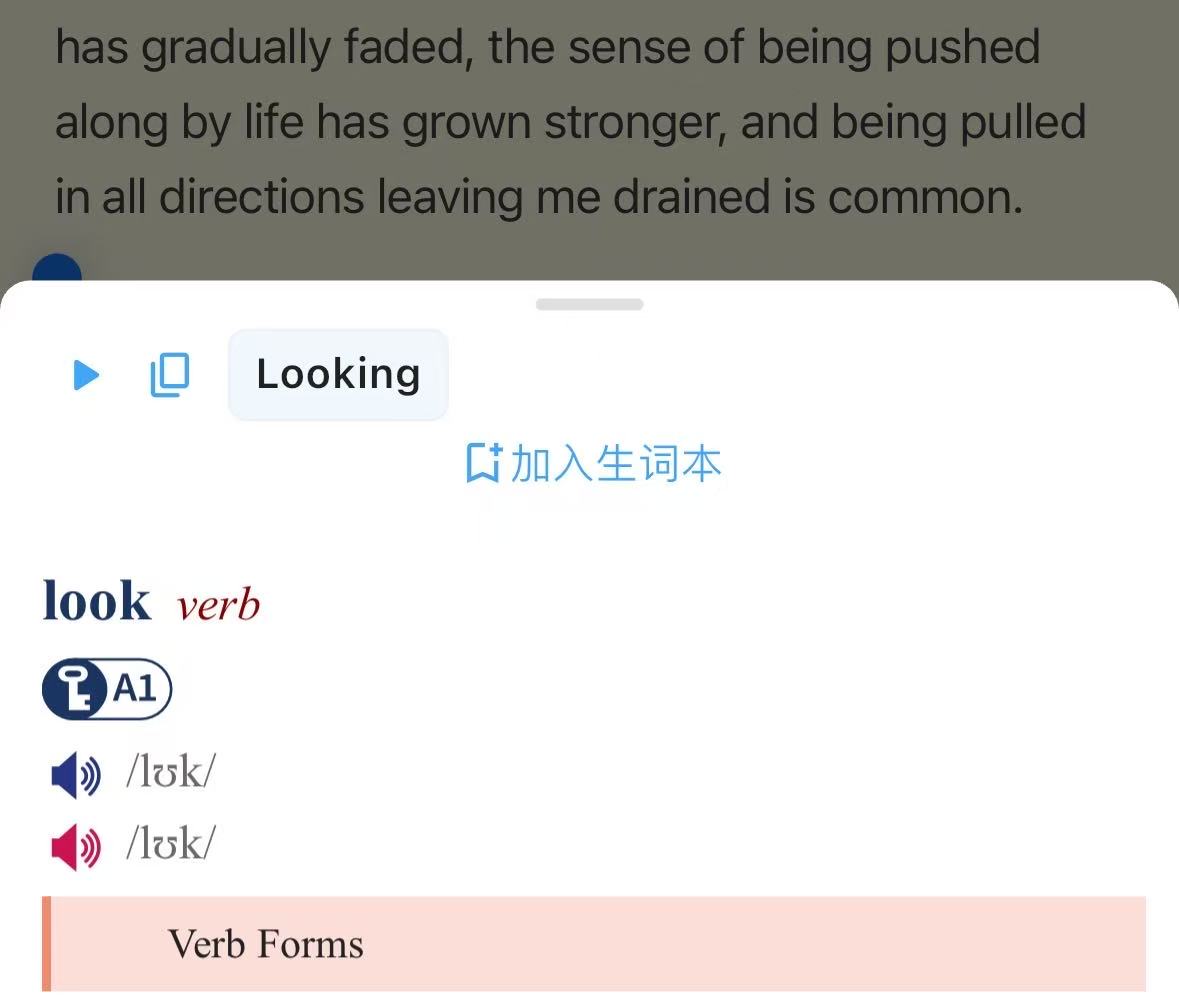Tap the grey drag handle of the sheet

[x=589, y=304]
